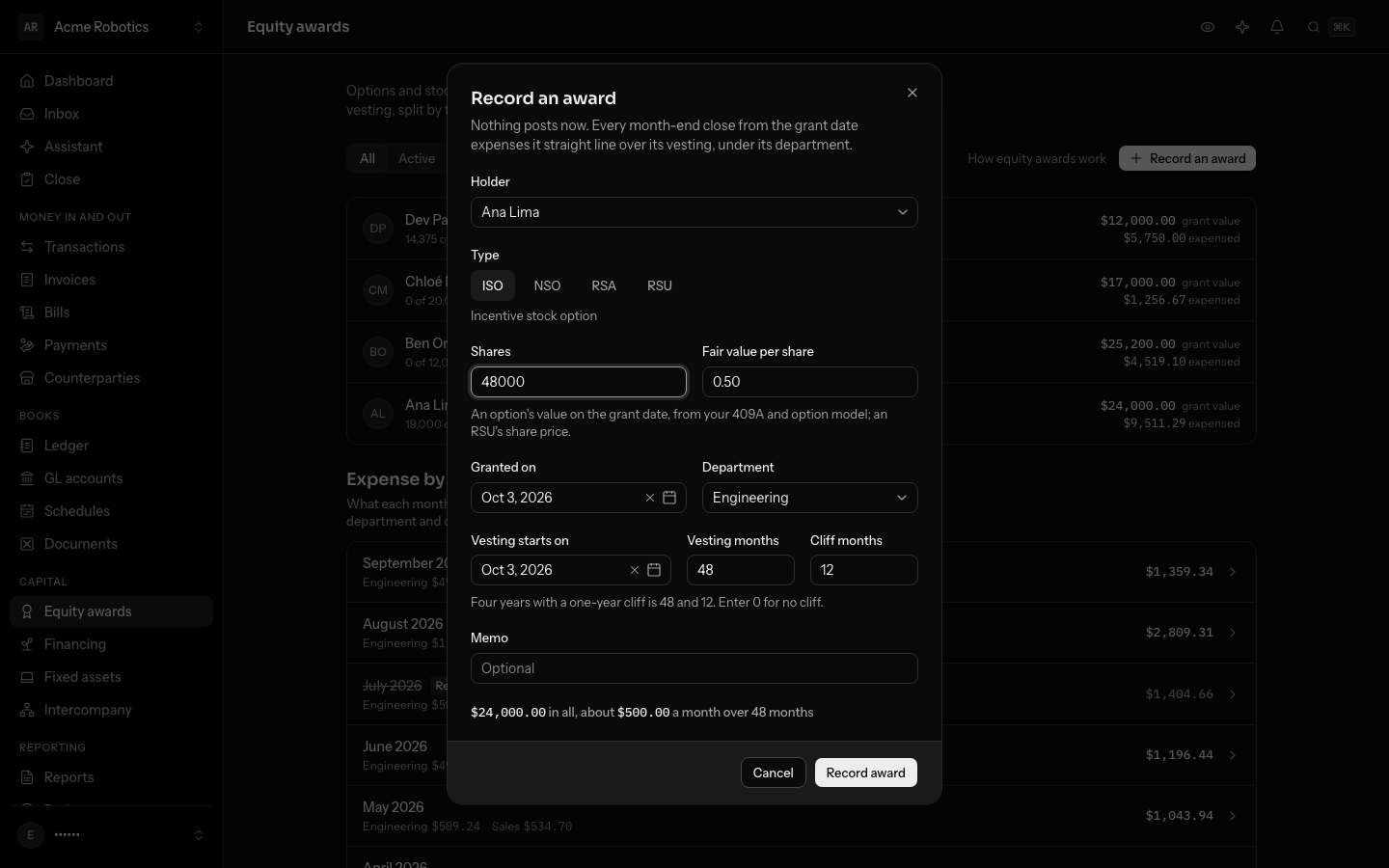1389x868 pixels.
Task: Open How equity awards work link
Action: click(x=1037, y=158)
